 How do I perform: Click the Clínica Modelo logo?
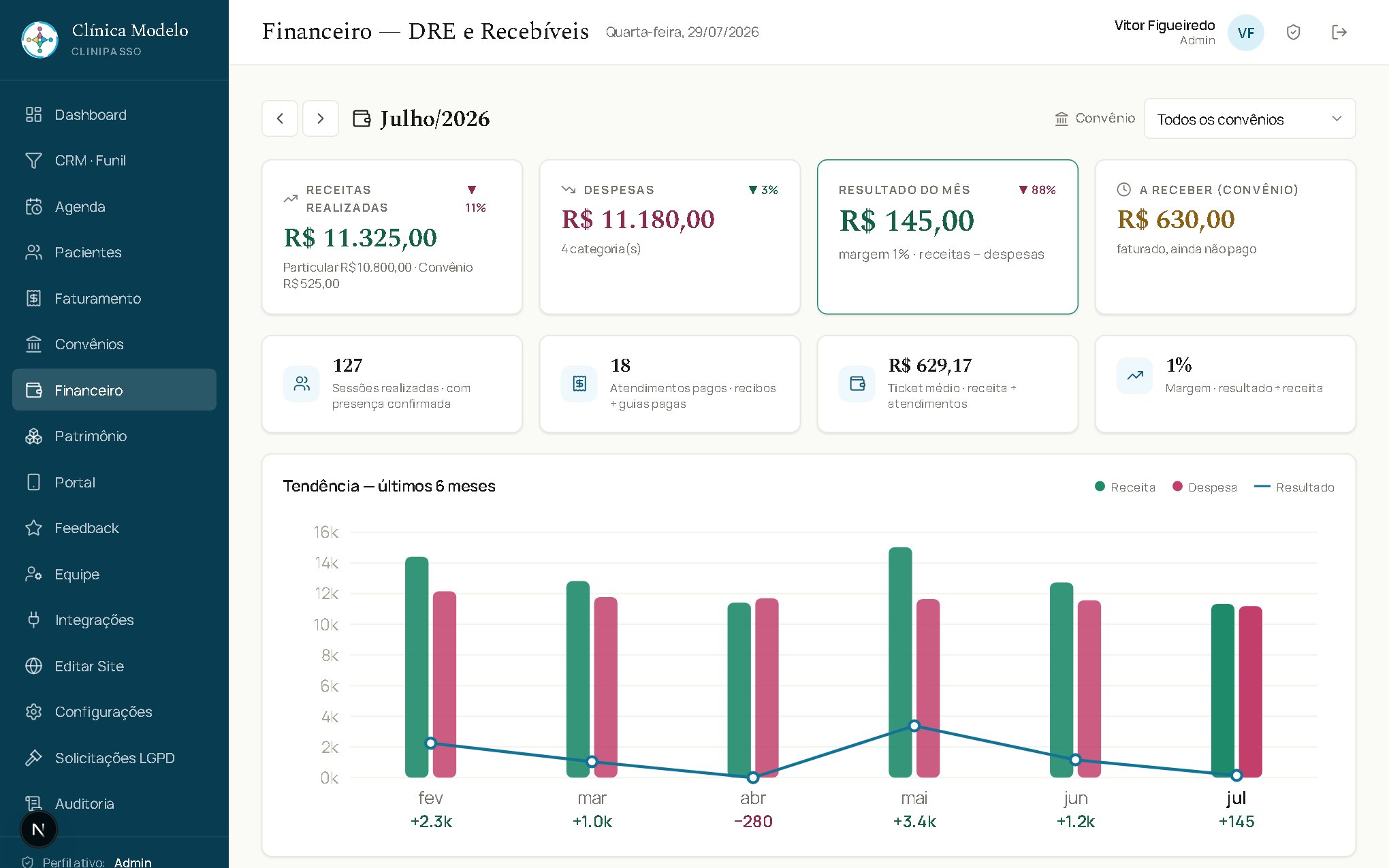tap(40, 39)
